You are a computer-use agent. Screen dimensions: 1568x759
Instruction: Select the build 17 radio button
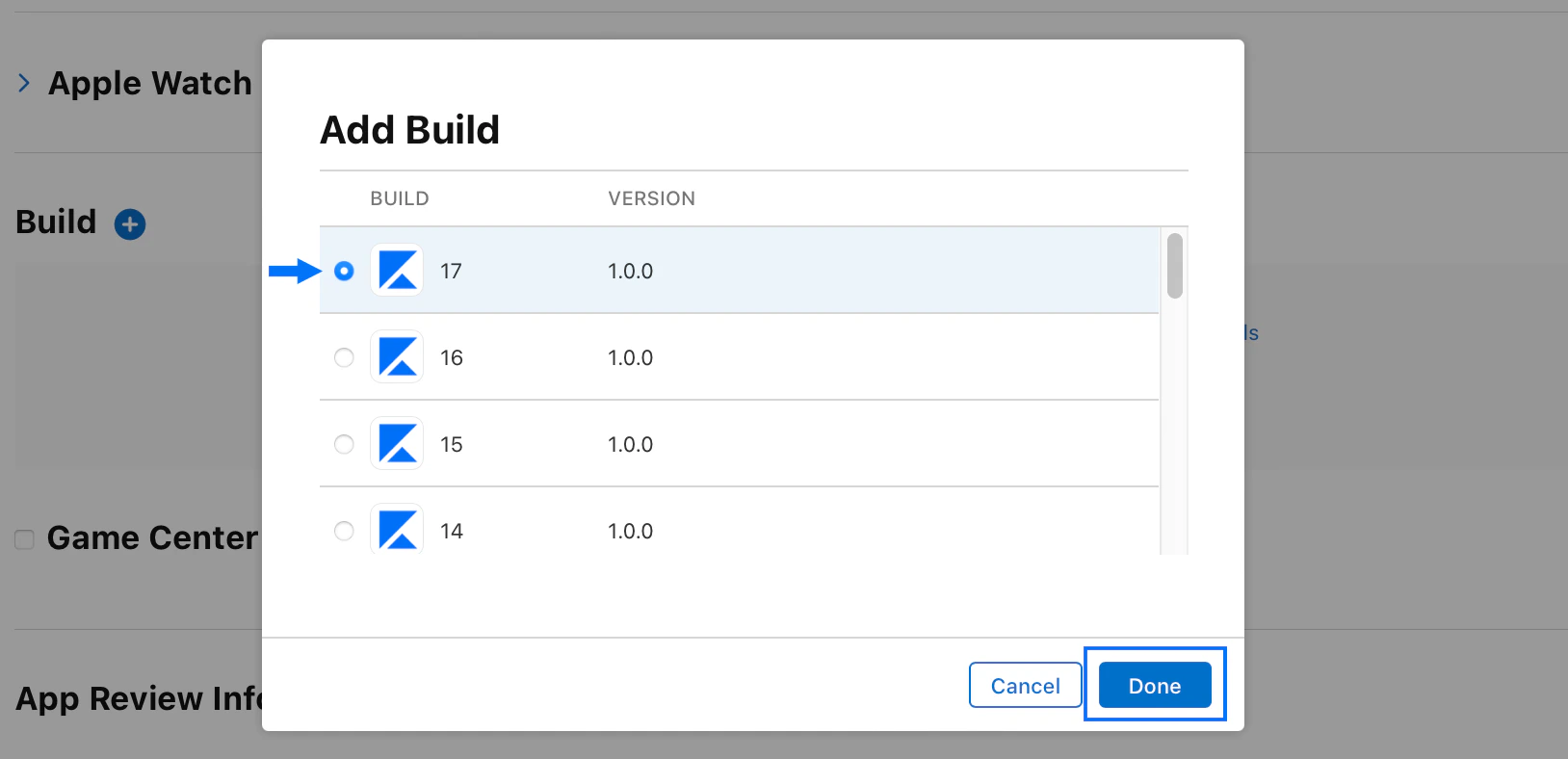pos(344,271)
